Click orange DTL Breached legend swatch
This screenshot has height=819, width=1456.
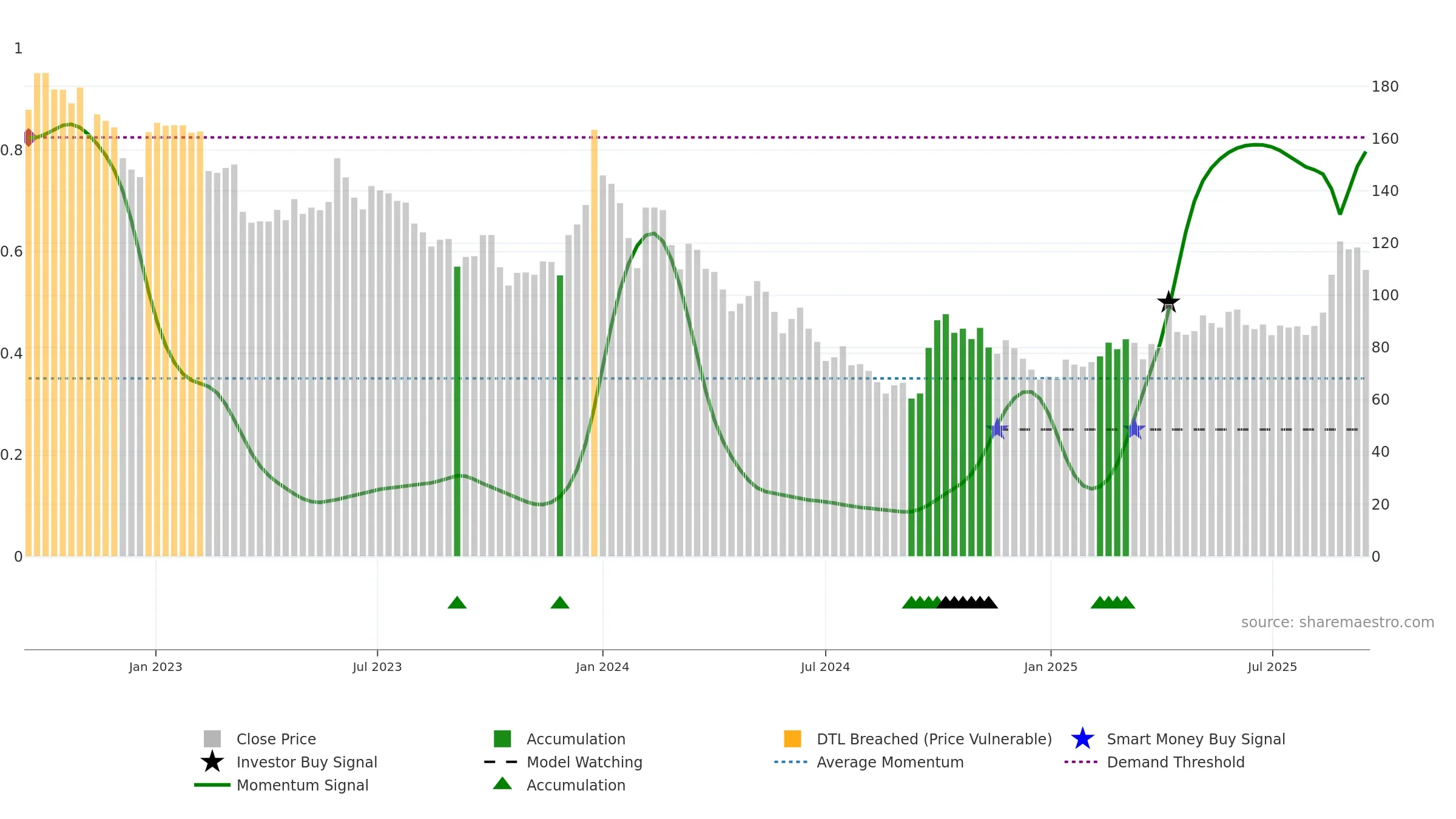click(792, 739)
